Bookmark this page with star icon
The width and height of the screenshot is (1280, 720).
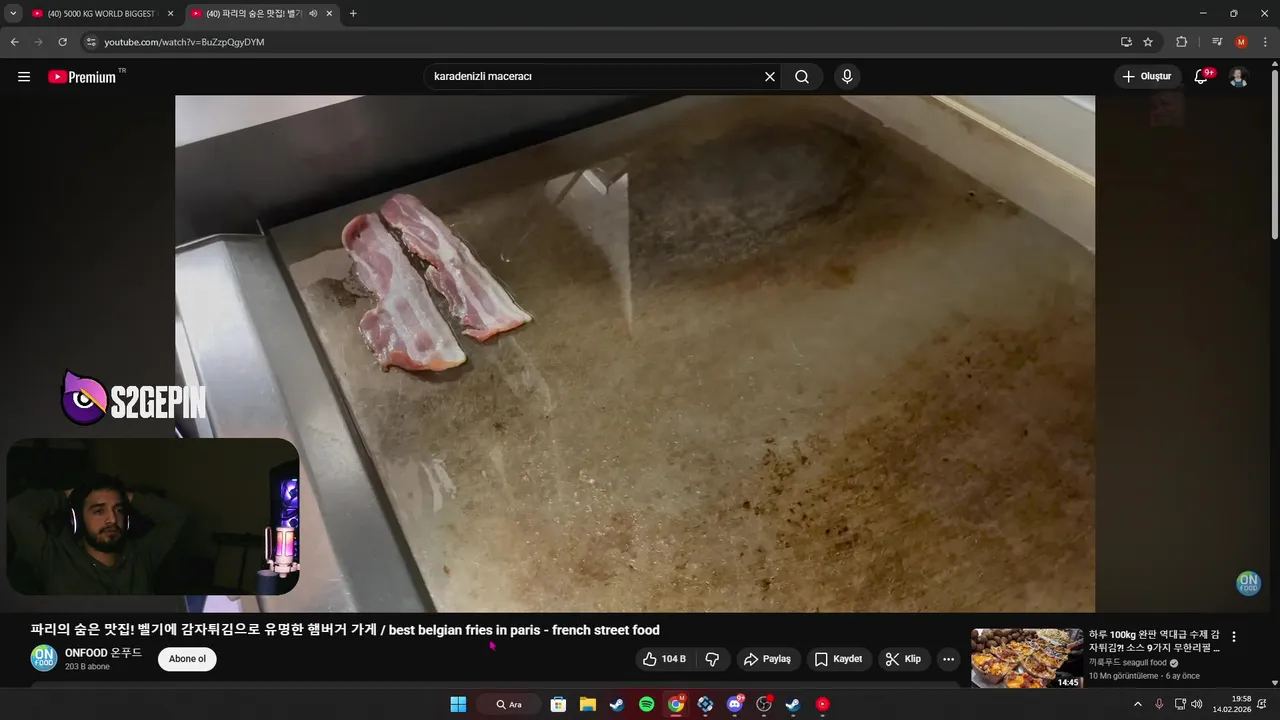pyautogui.click(x=1148, y=42)
